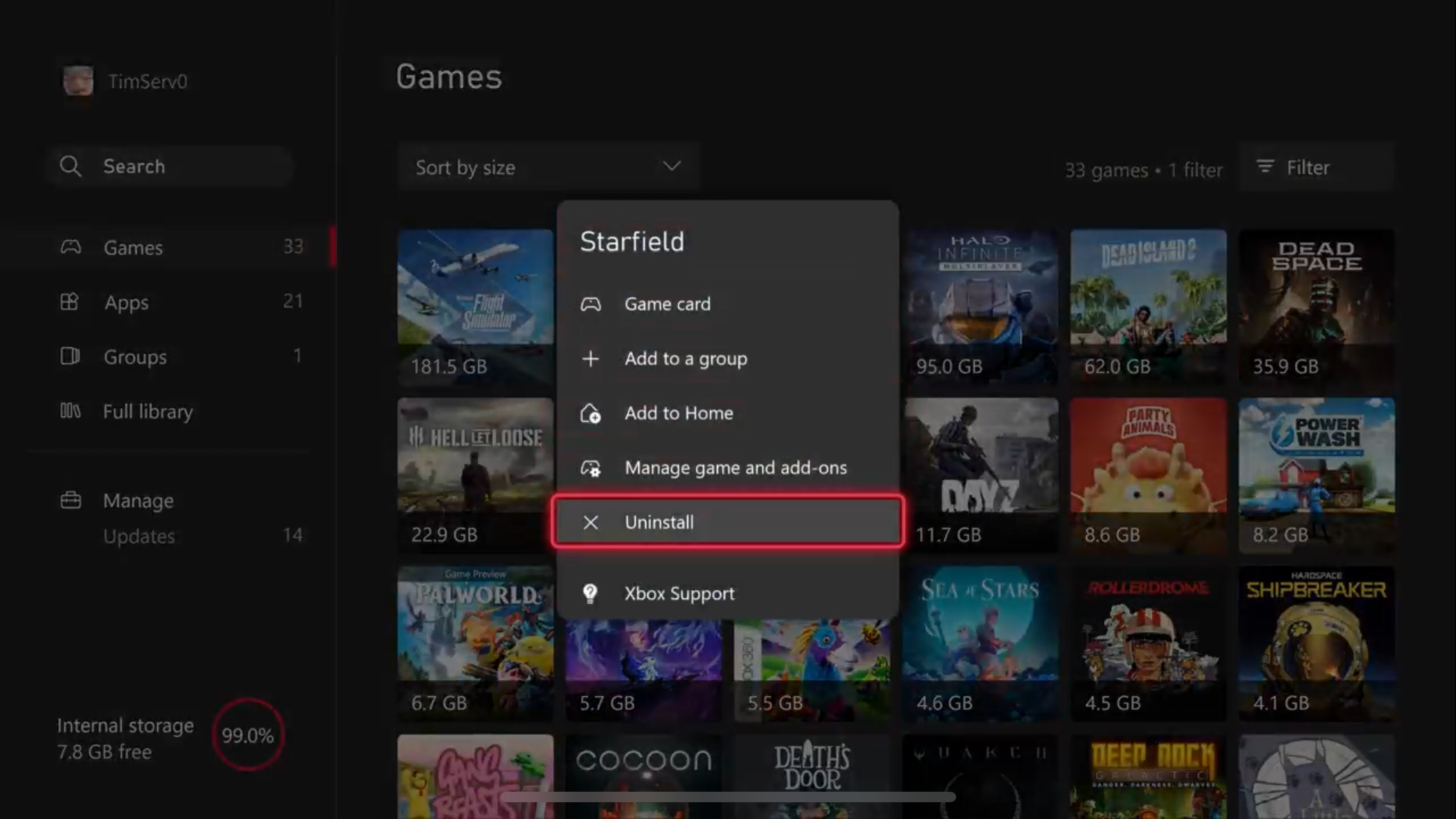Screen dimensions: 1456x819
Task: Click the Game card controller icon
Action: point(590,304)
